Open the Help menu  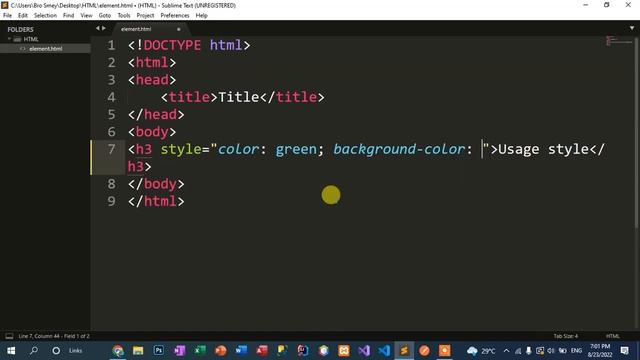[202, 16]
